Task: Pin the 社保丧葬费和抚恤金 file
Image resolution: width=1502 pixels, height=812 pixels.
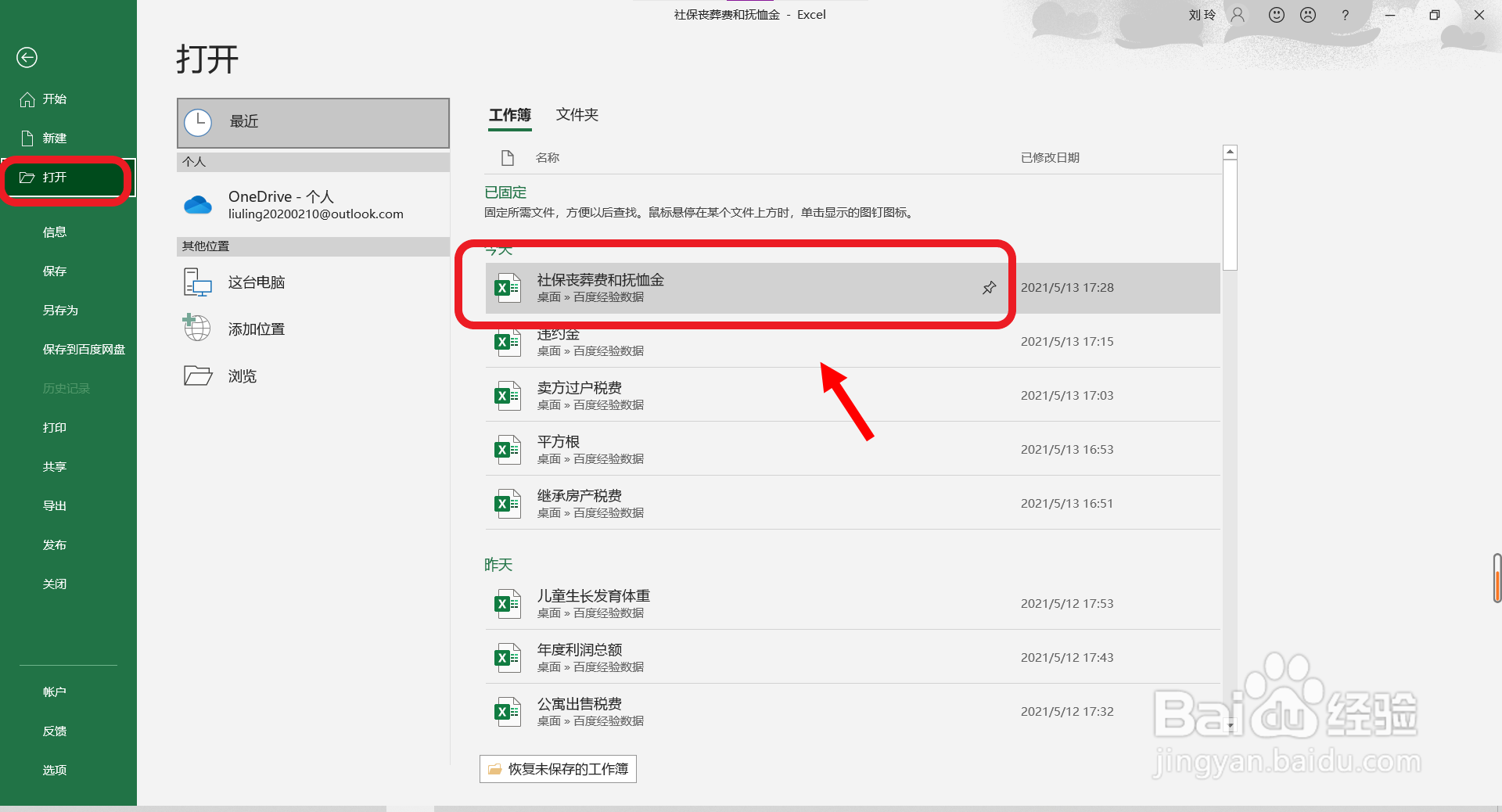Action: click(988, 288)
